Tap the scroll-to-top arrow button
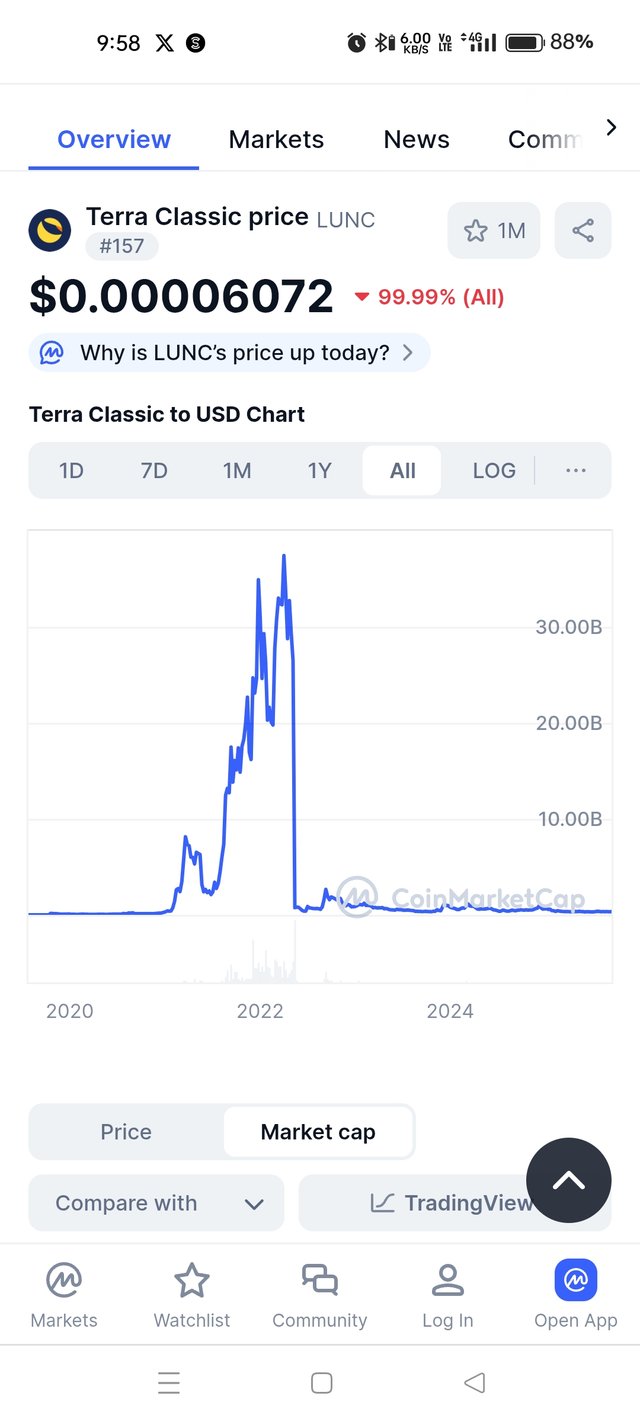The image size is (640, 1422). pyautogui.click(x=568, y=1180)
